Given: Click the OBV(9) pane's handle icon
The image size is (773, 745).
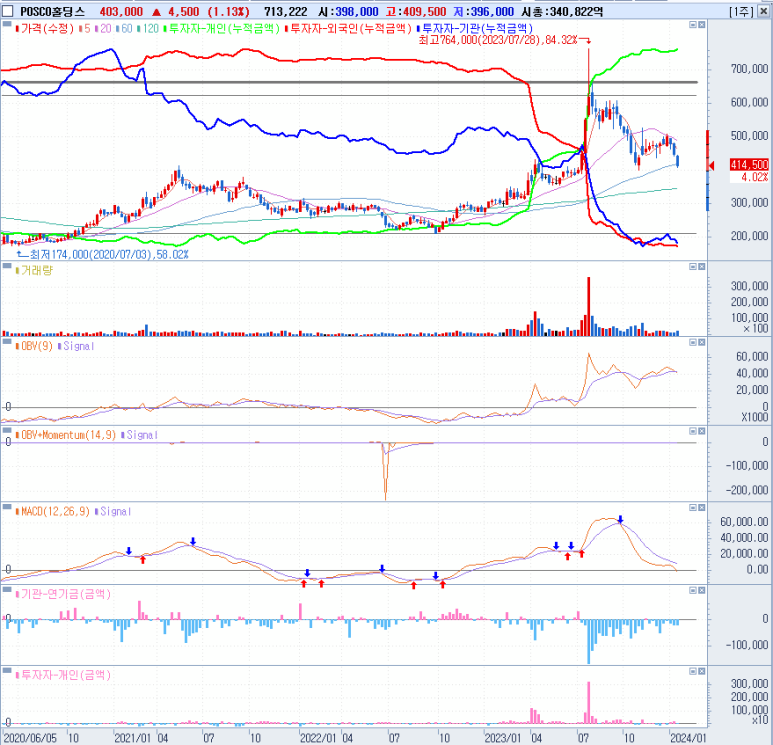Looking at the screenshot, I should pos(7,342).
